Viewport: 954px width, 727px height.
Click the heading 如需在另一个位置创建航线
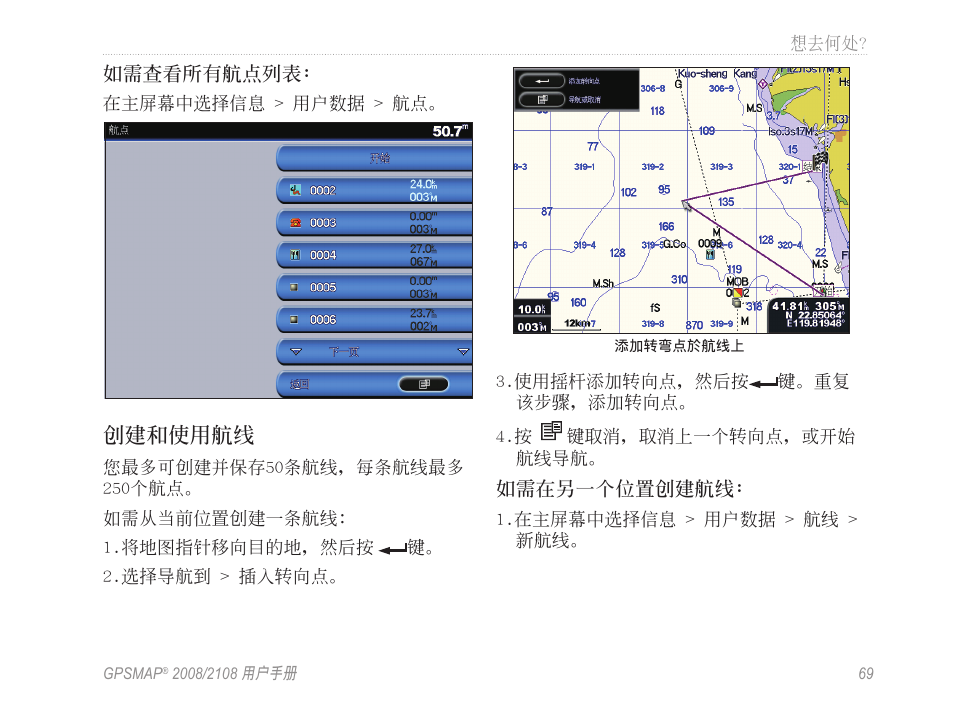point(619,489)
